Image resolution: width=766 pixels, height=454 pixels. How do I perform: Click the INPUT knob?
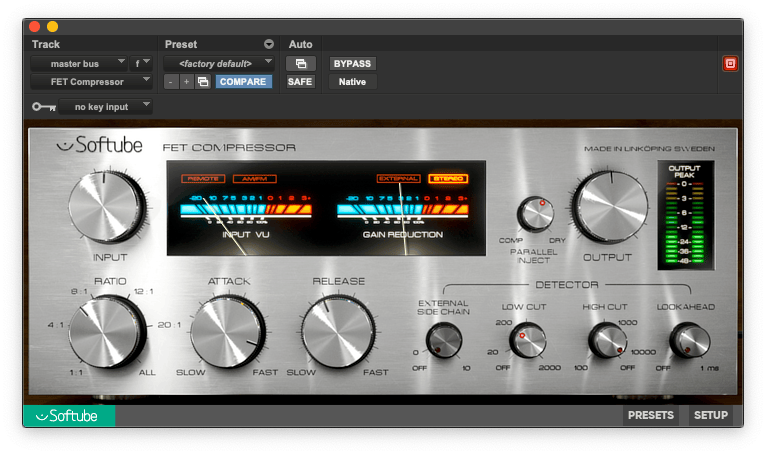pos(106,207)
